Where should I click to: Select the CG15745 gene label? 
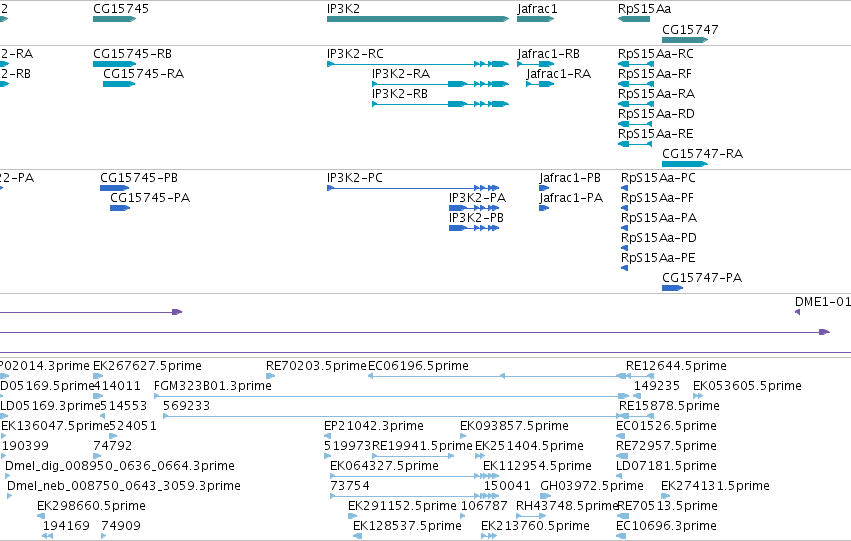click(x=120, y=9)
